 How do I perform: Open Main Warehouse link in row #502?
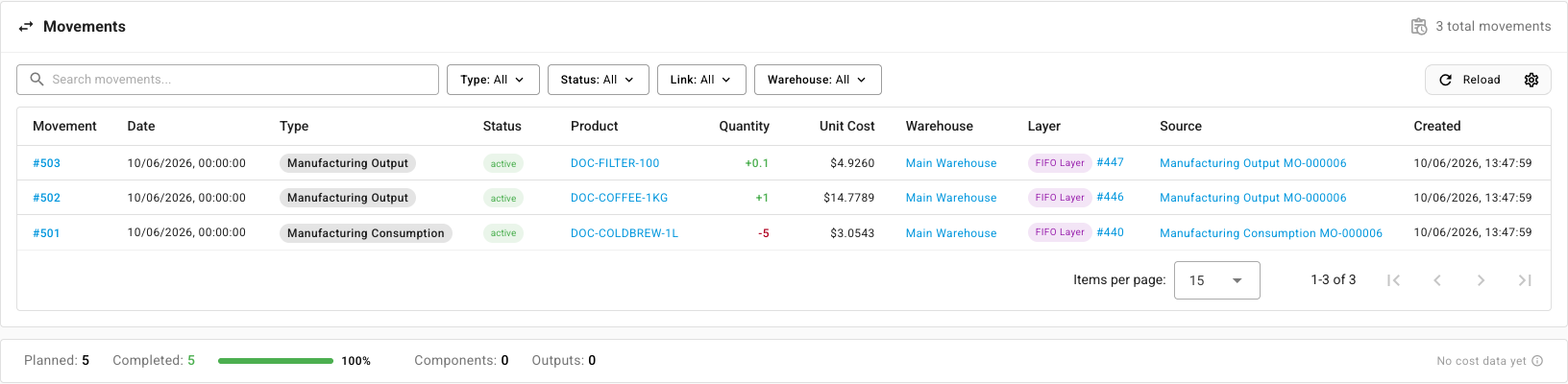tap(951, 198)
